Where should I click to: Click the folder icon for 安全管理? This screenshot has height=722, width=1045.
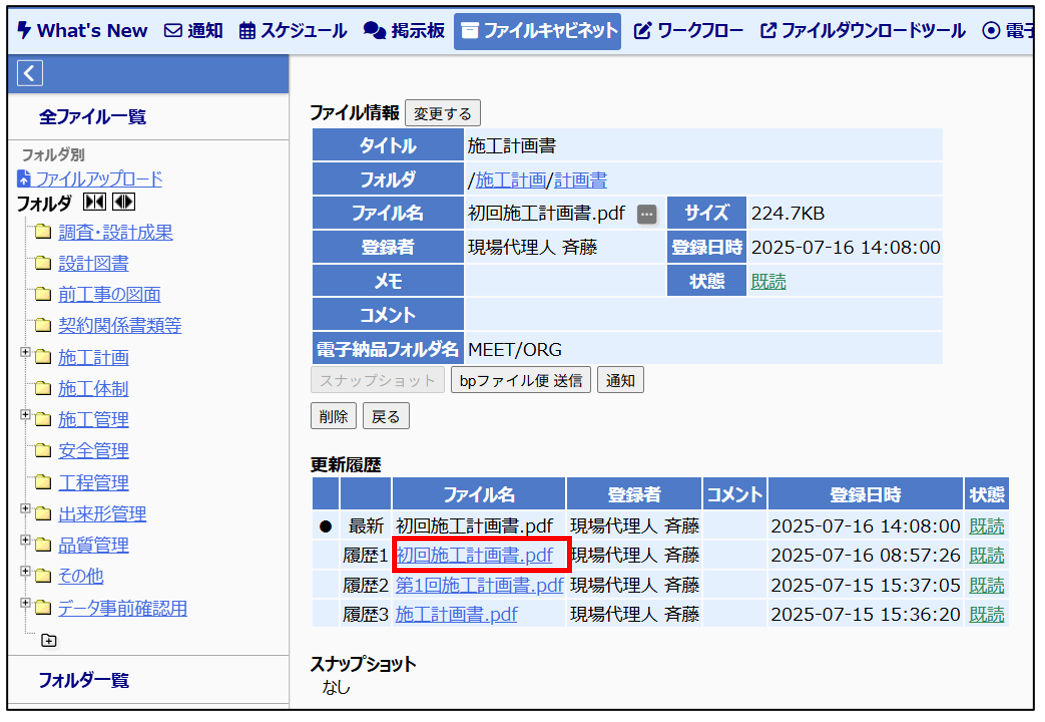point(42,451)
